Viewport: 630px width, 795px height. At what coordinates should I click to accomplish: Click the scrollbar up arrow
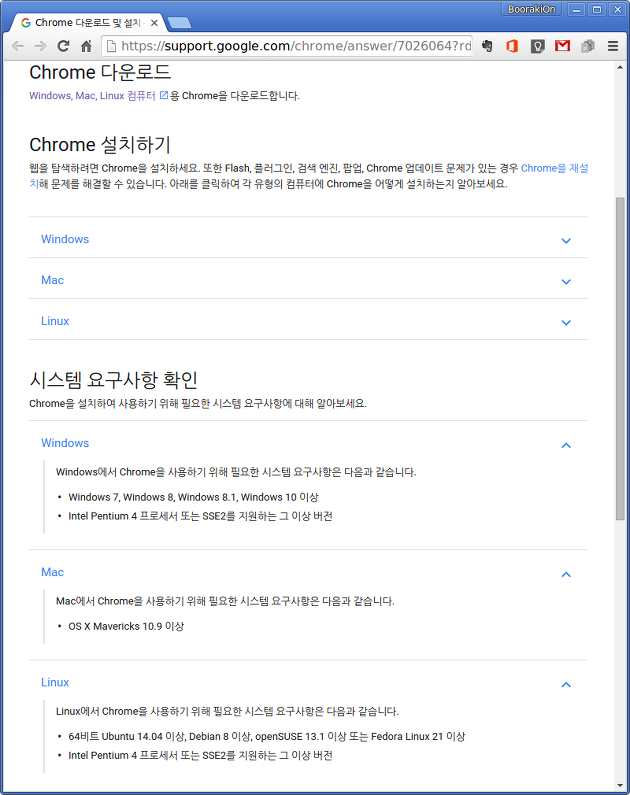(x=620, y=67)
